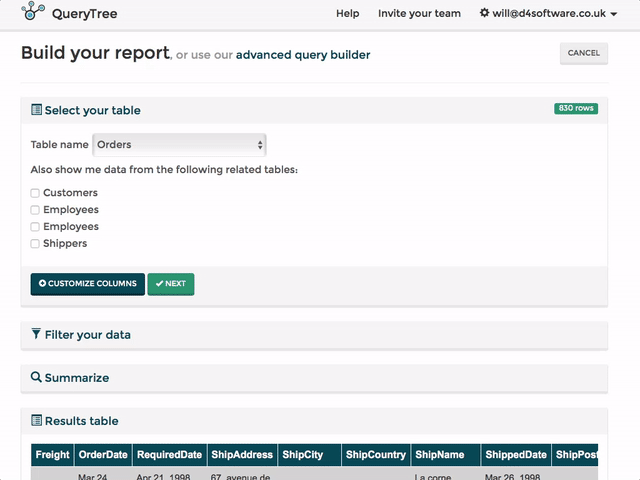Screen dimensions: 640x480
Task: Click the Freight column header
Action: [x=53, y=455]
